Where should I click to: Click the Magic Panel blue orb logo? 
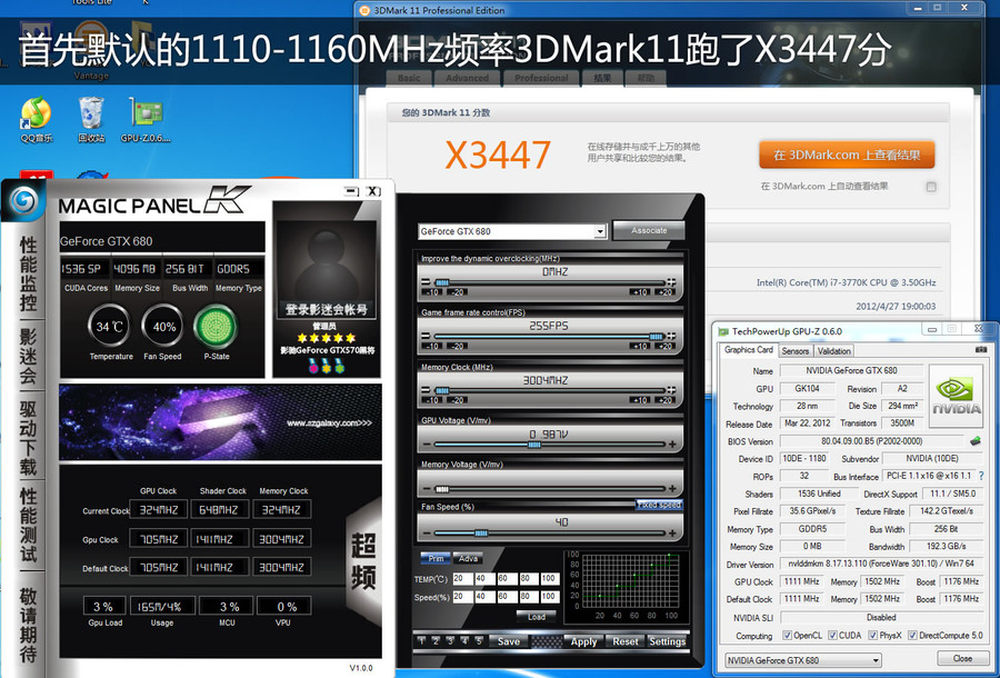(x=24, y=201)
